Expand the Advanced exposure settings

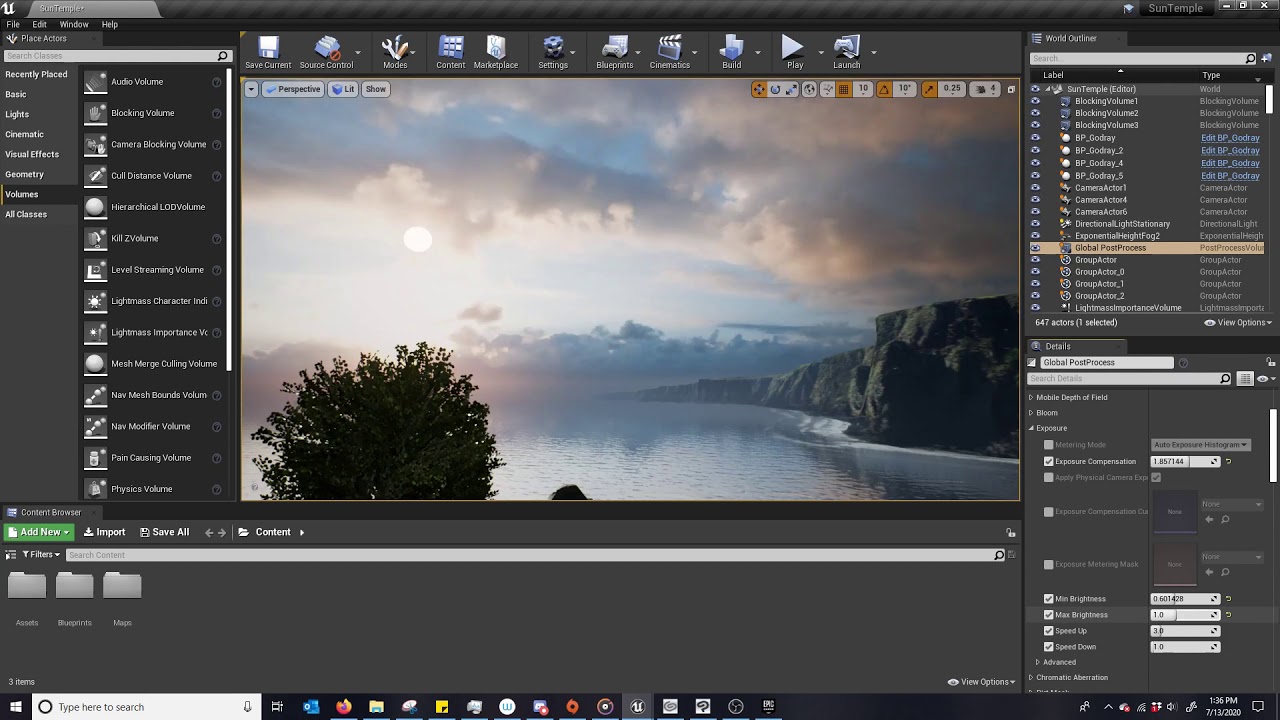coord(1038,662)
